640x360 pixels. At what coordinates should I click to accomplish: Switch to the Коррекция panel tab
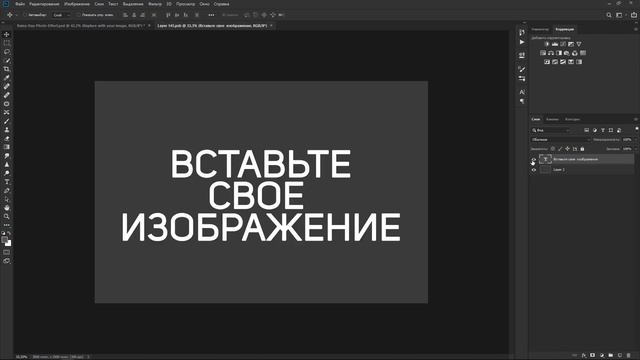tap(564, 29)
